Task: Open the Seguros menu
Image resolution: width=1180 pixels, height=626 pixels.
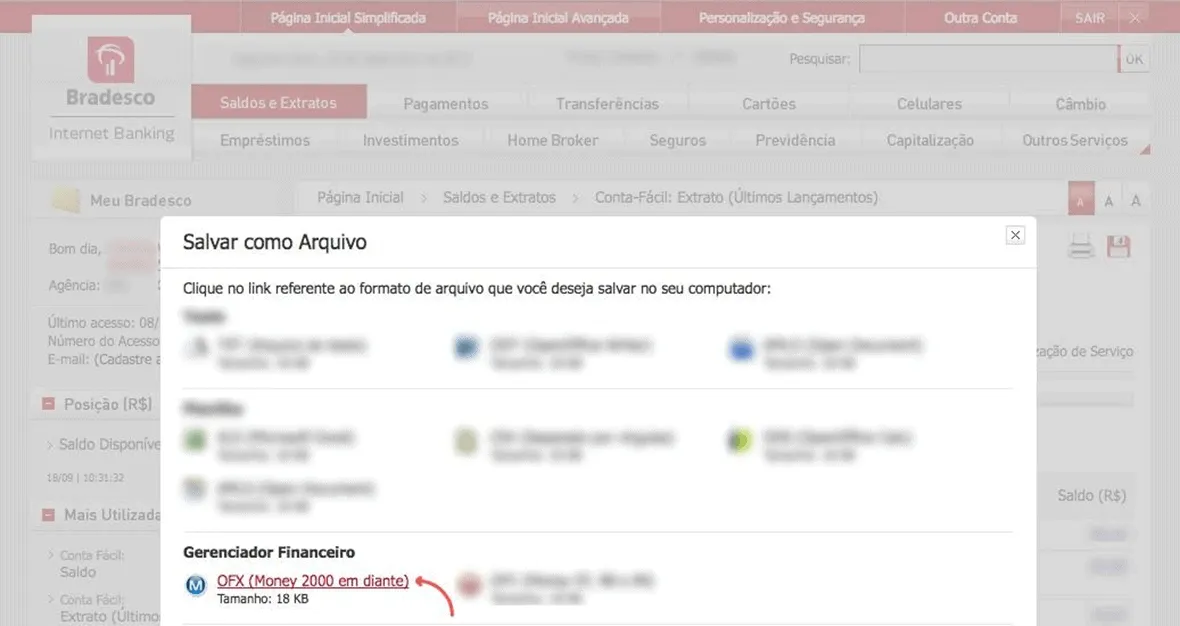Action: [677, 140]
